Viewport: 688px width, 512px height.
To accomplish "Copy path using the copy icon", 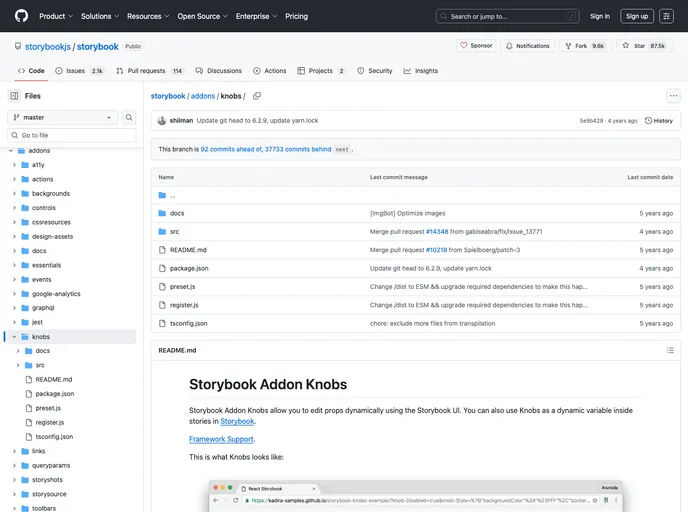I will (257, 96).
